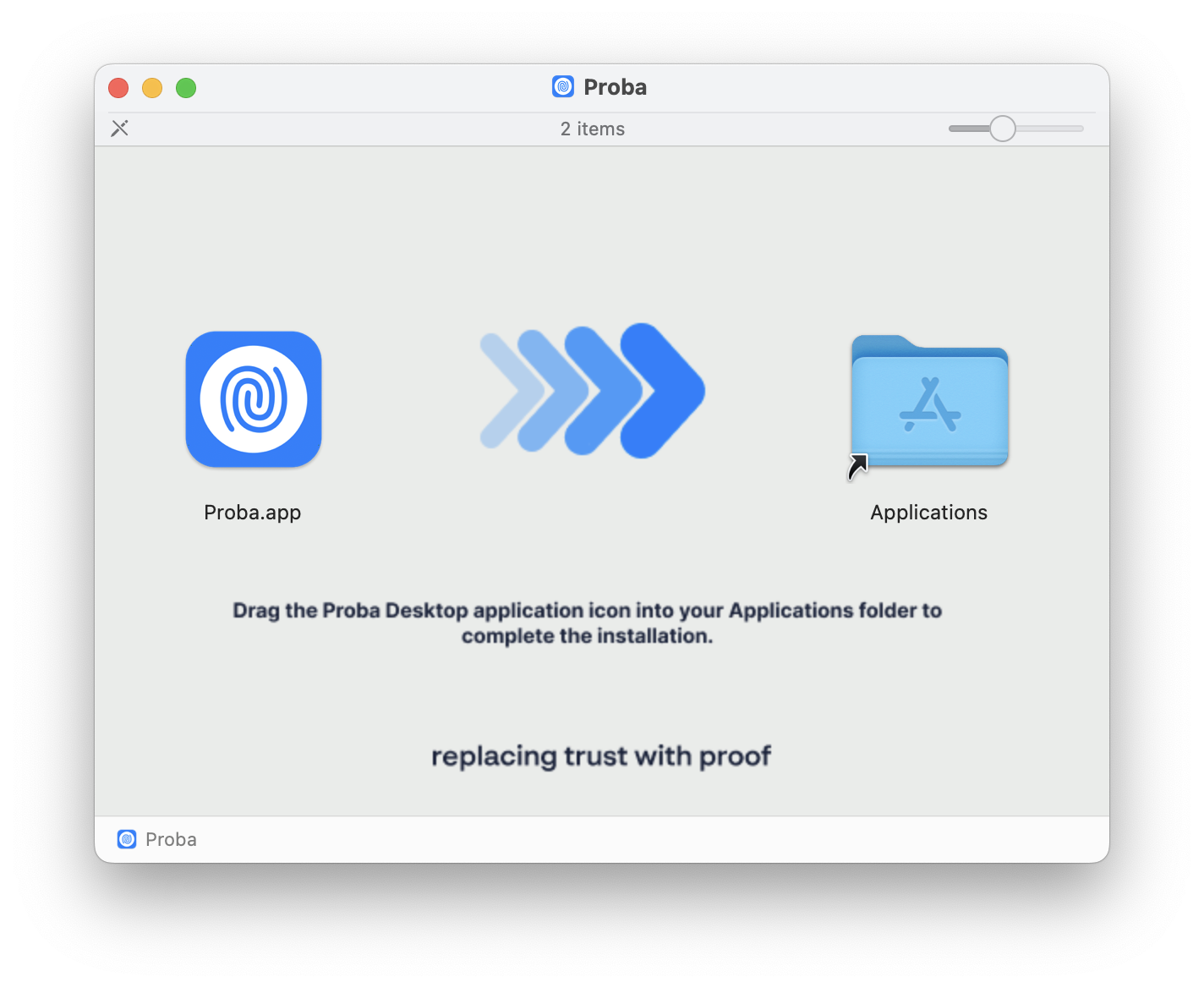The image size is (1204, 988).
Task: Click the blue chevron arrows graphic
Action: tap(592, 391)
